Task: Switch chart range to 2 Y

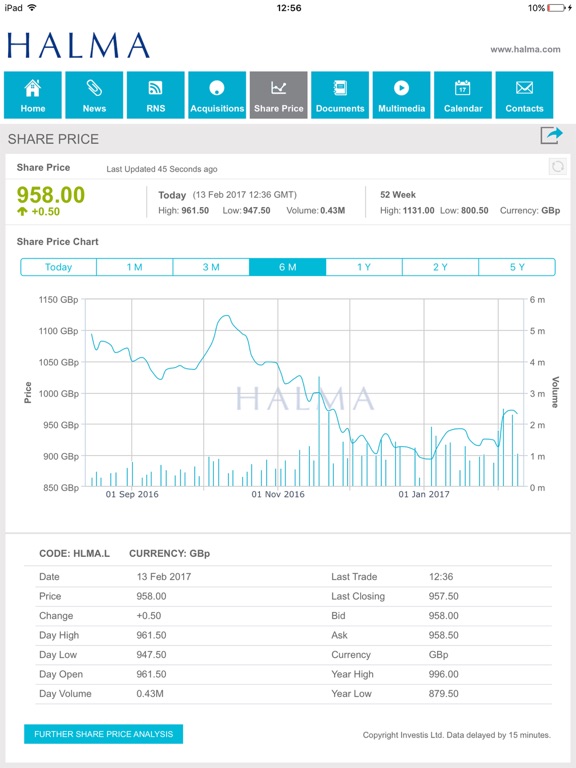Action: pos(440,267)
